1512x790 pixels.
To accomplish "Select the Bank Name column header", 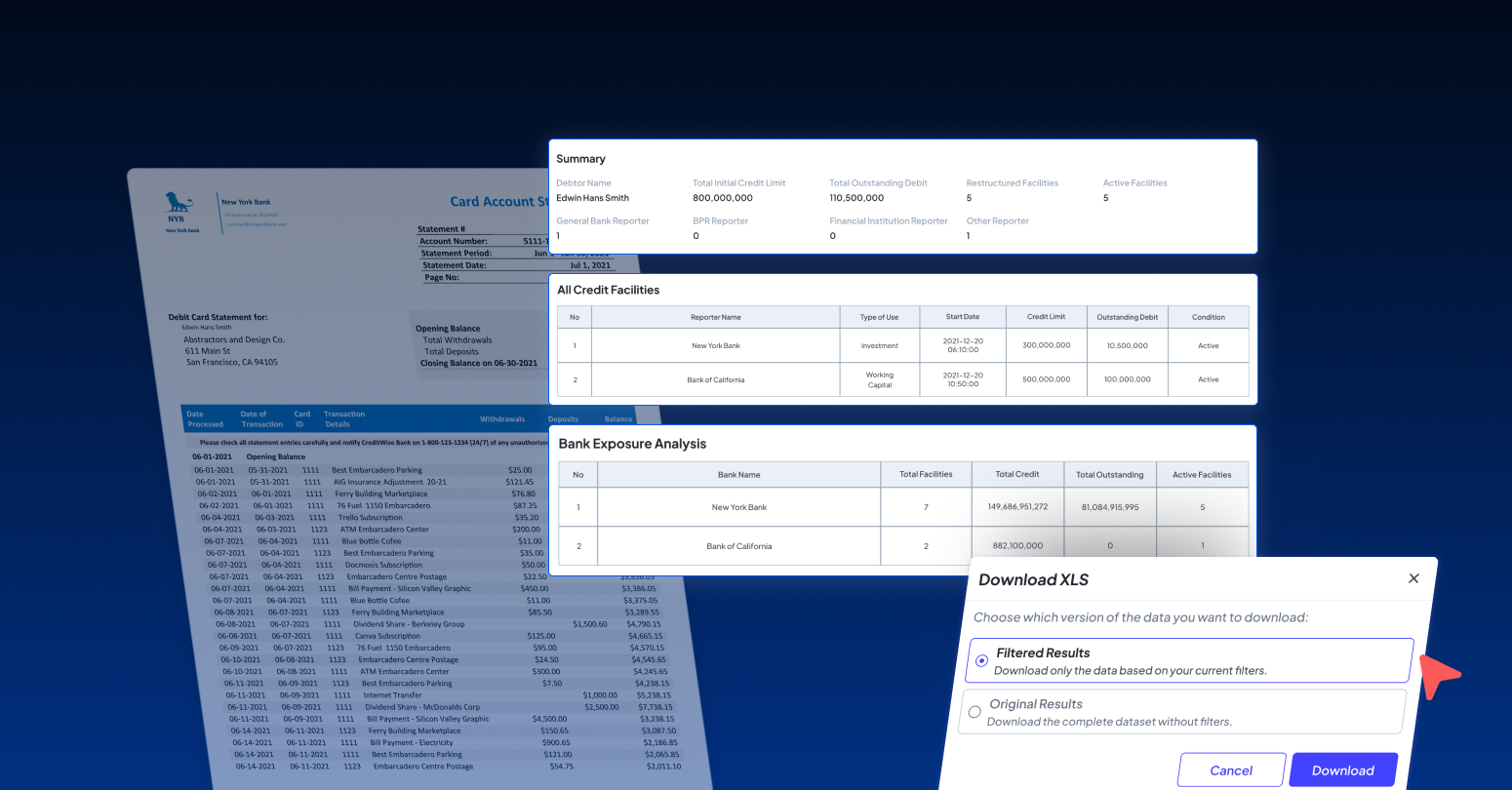I will click(x=739, y=474).
